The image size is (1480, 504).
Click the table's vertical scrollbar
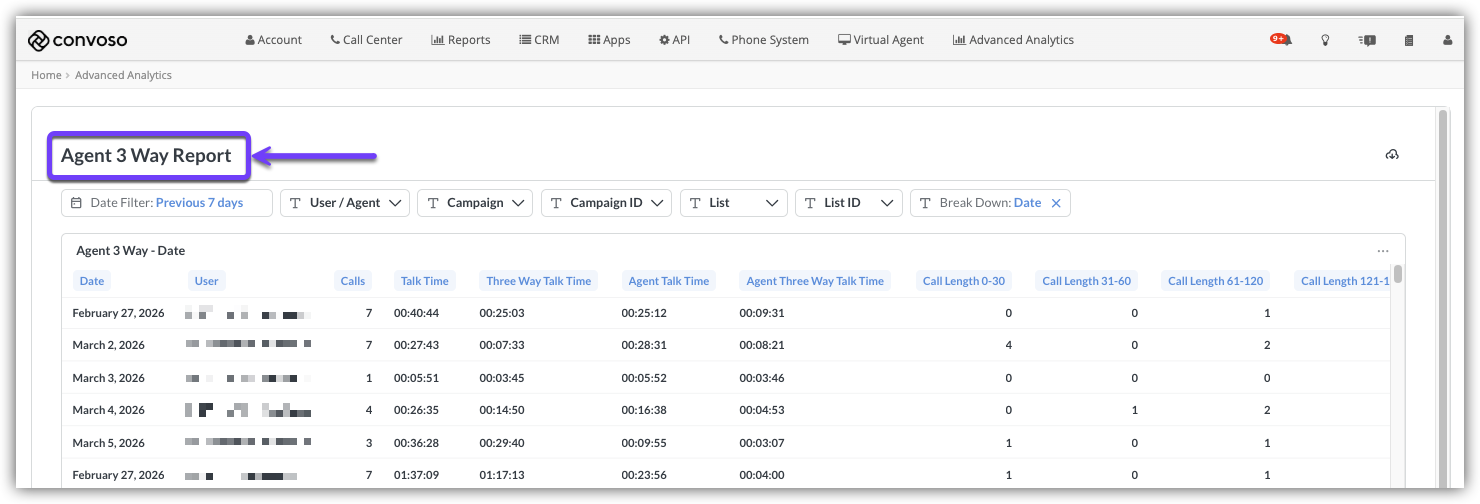pos(1398,274)
